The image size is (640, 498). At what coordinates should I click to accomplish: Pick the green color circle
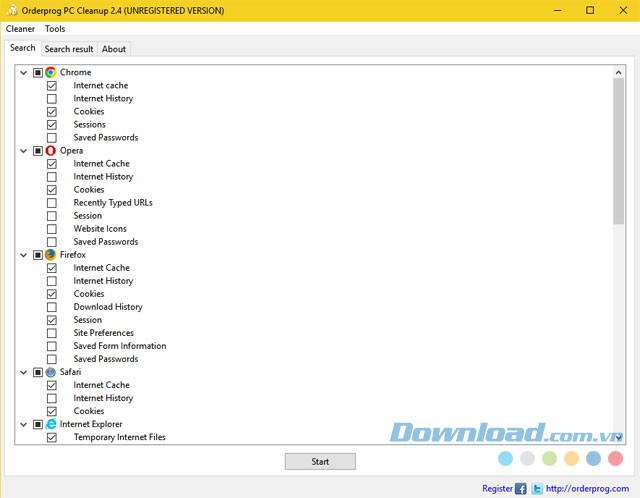tap(549, 458)
